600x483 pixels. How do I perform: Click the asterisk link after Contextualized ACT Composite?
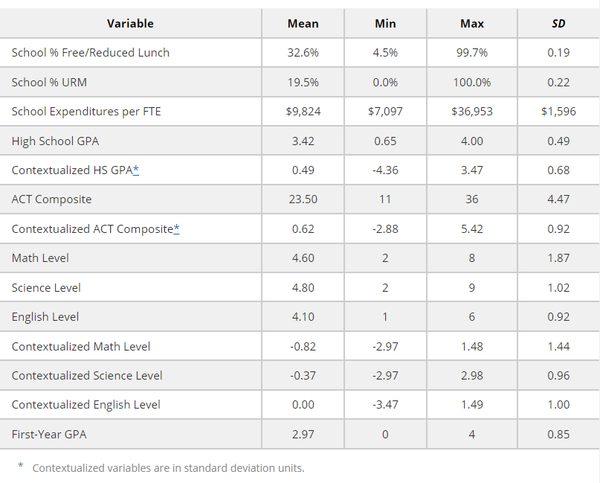point(176,228)
